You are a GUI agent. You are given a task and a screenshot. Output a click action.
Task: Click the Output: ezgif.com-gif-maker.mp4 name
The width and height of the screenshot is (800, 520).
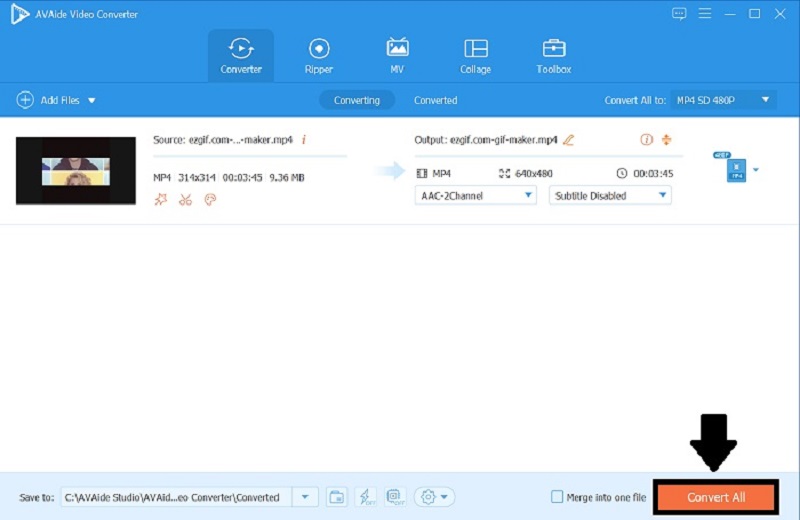(486, 140)
